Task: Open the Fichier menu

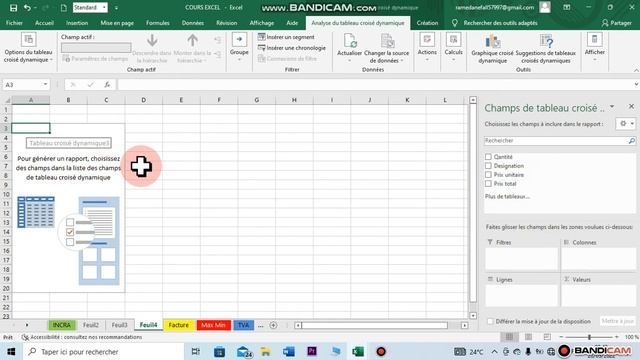Action: (x=14, y=23)
